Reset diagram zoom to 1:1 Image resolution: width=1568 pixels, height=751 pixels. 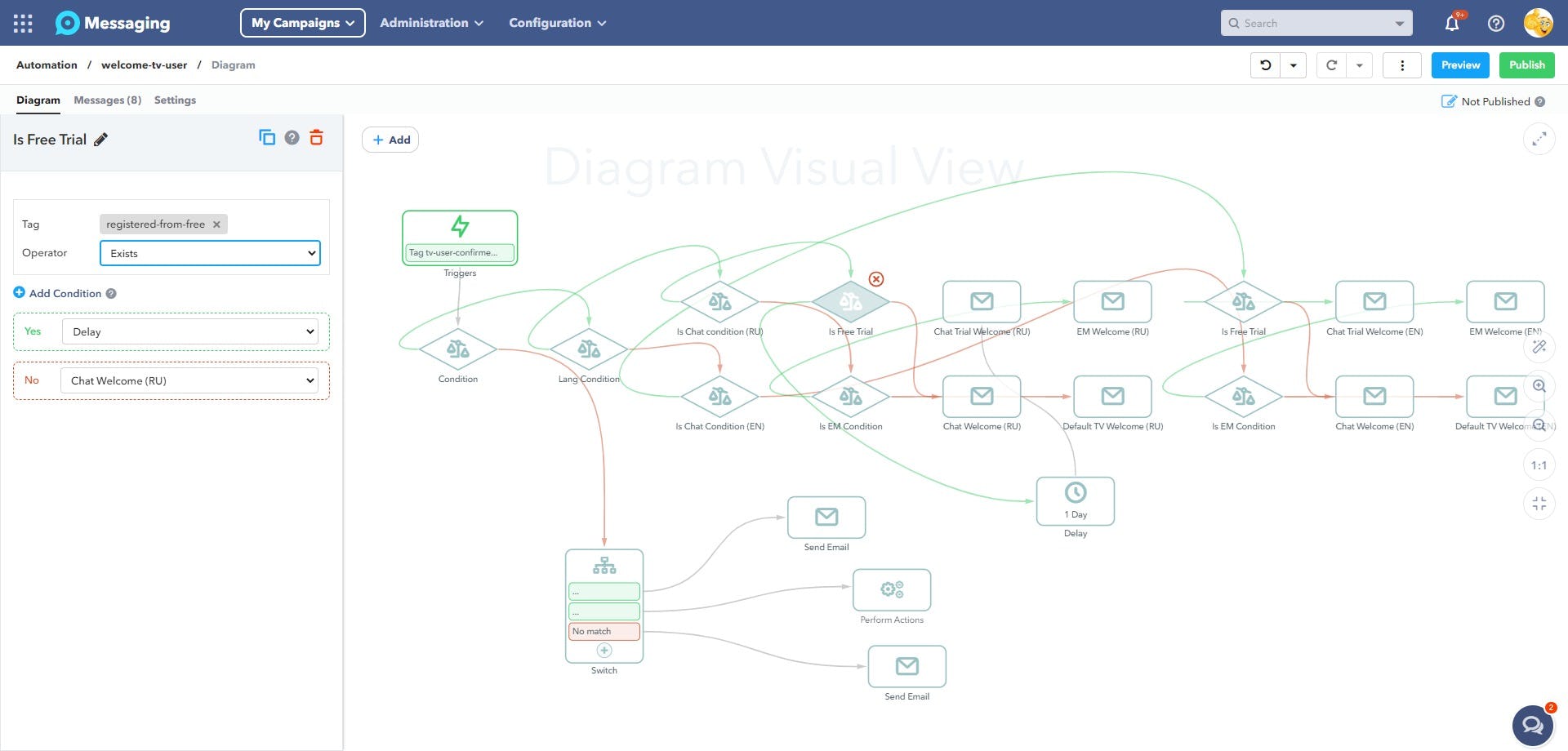[x=1539, y=465]
